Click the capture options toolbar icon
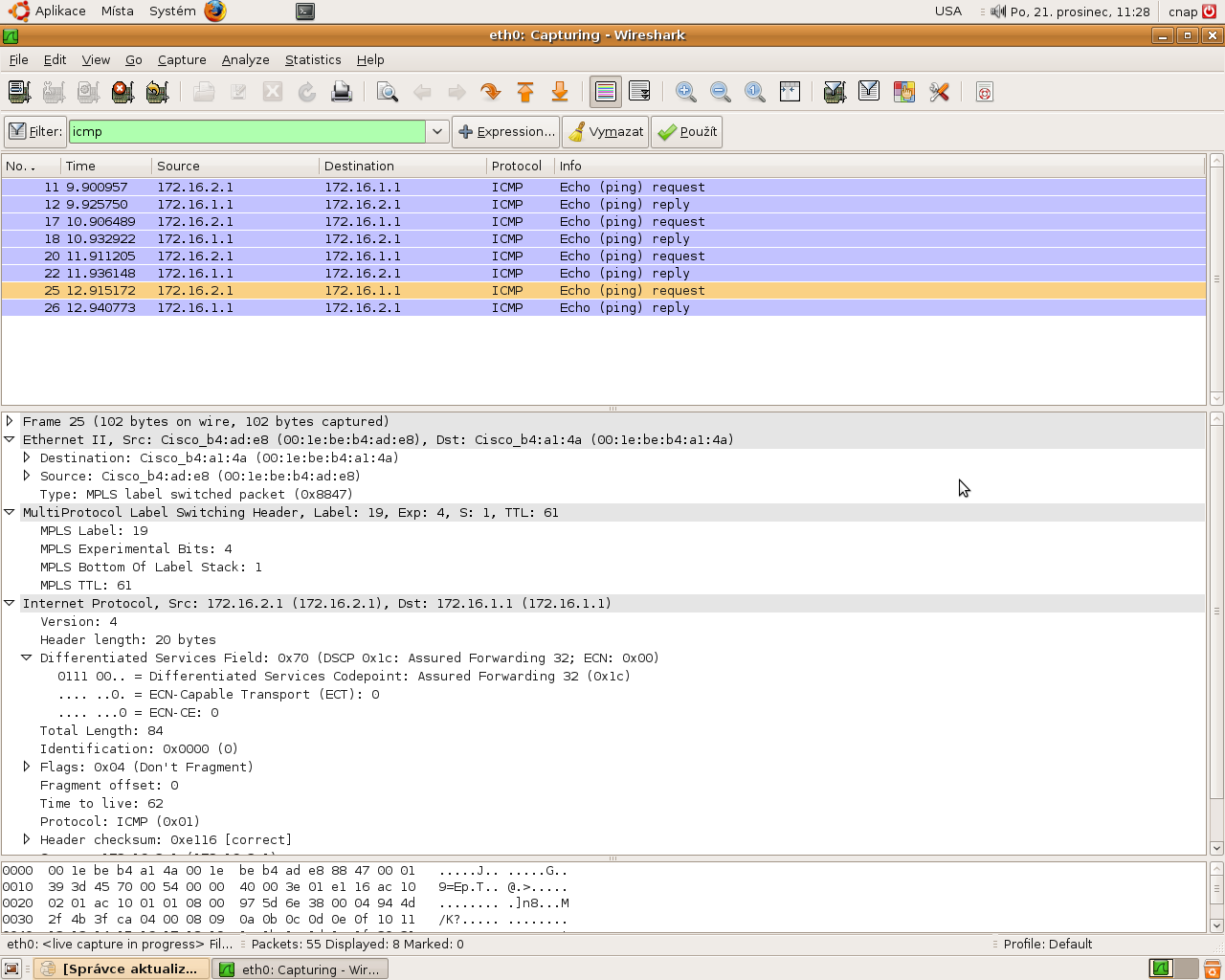 coord(54,92)
